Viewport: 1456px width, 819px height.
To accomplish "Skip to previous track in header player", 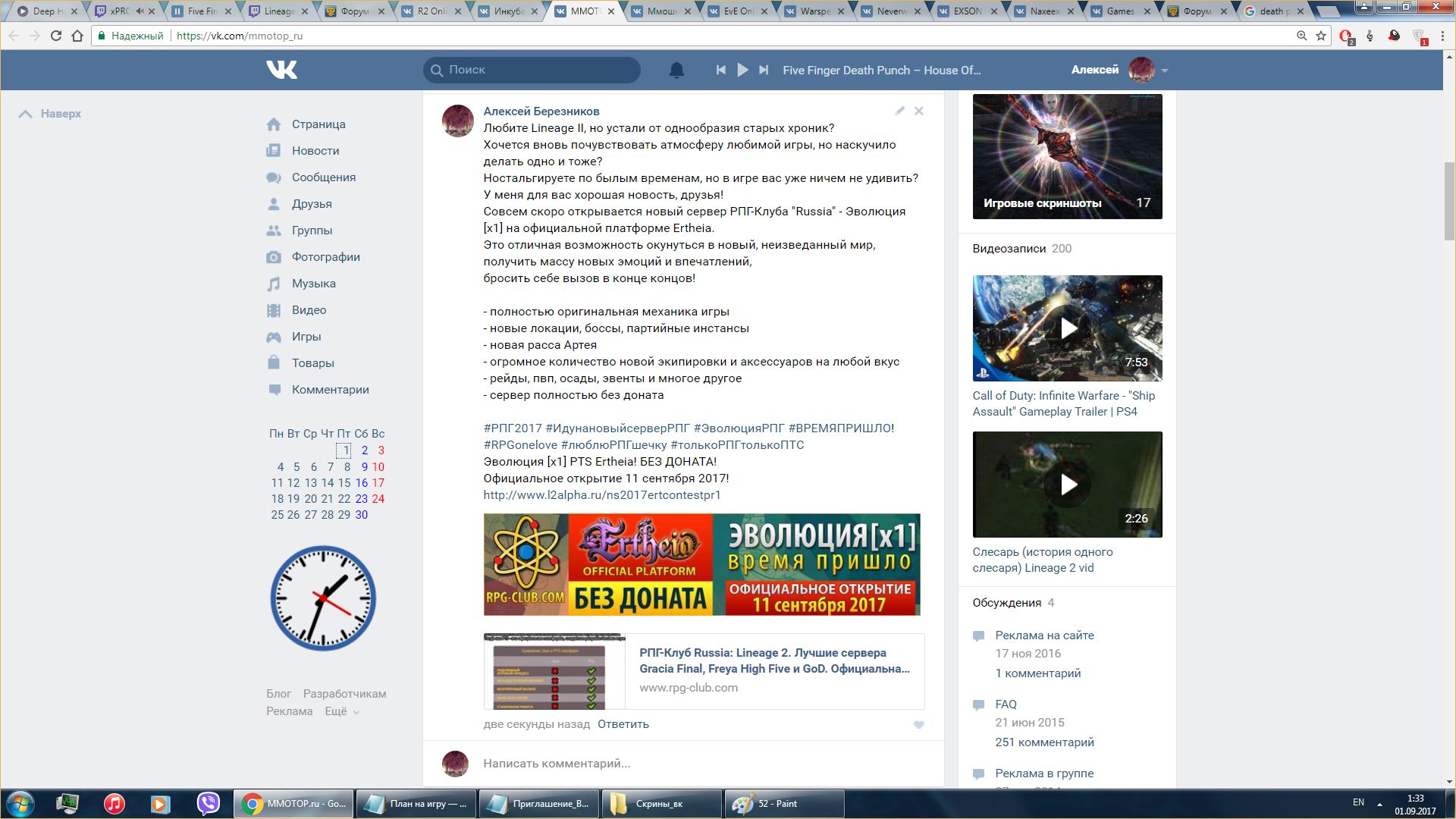I will pyautogui.click(x=720, y=70).
